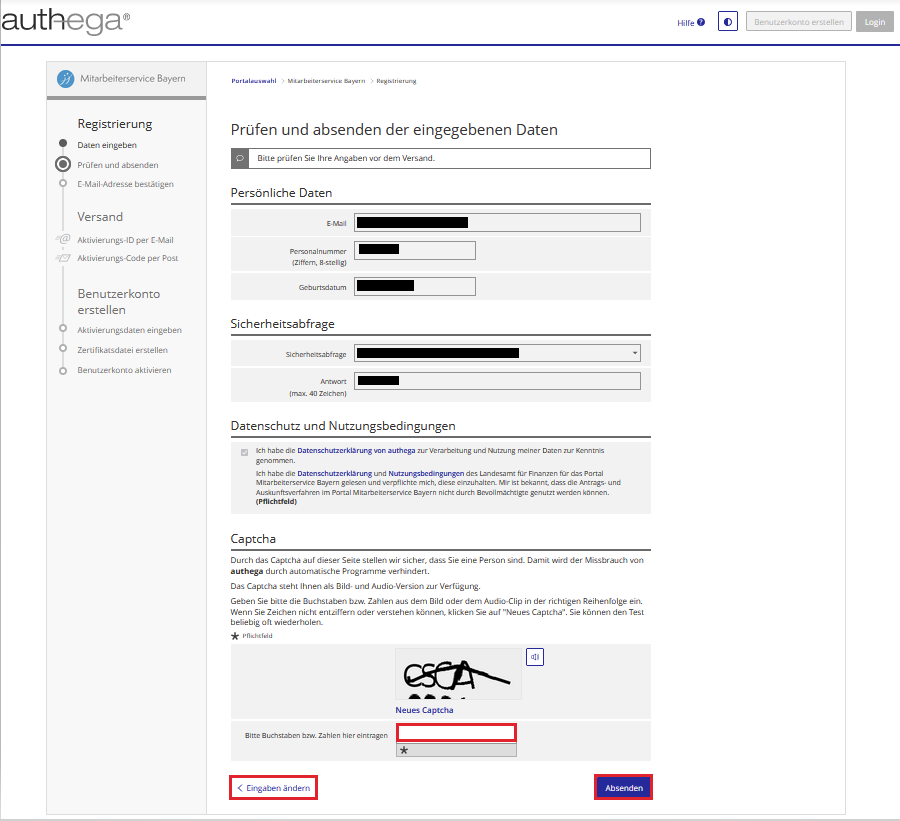Click the speech bubble hint icon

[x=240, y=158]
